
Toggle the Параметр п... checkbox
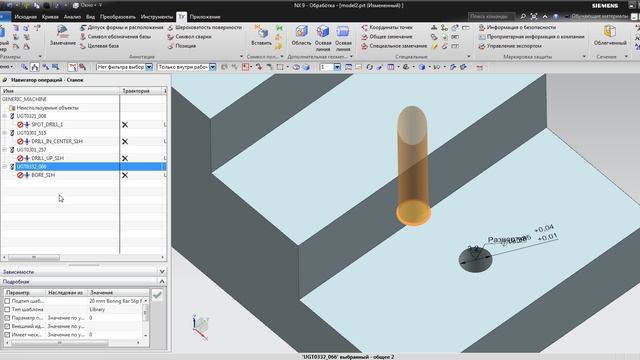click(7, 318)
